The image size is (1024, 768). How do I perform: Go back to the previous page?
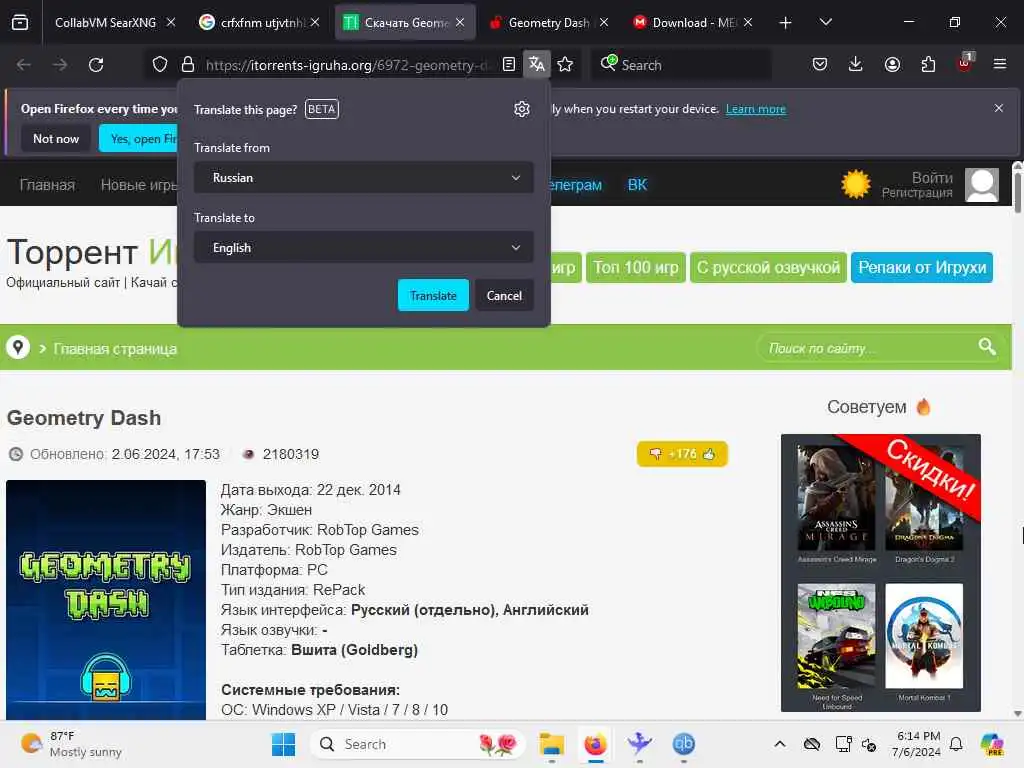pos(24,65)
